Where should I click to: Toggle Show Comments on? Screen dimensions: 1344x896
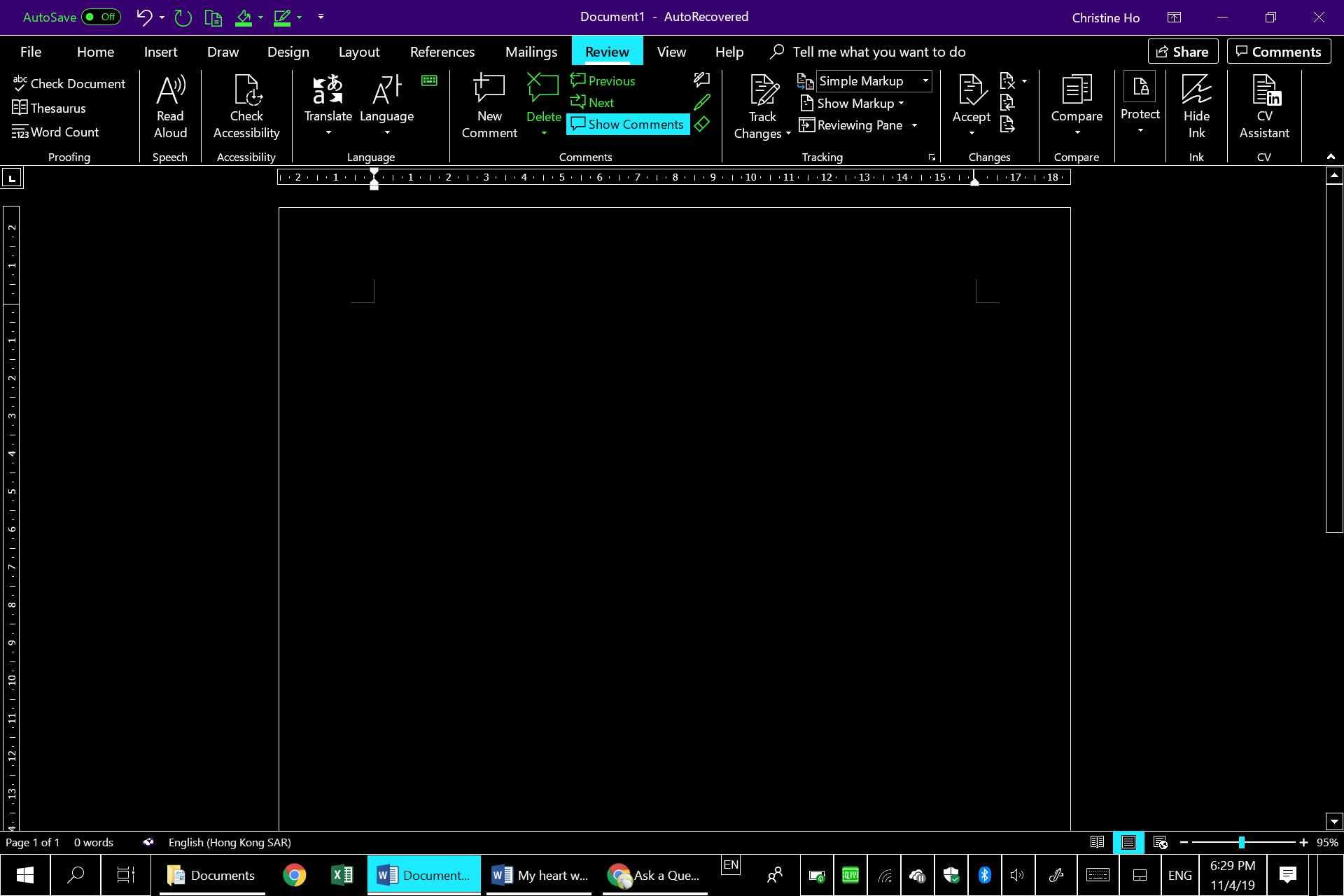(x=627, y=123)
